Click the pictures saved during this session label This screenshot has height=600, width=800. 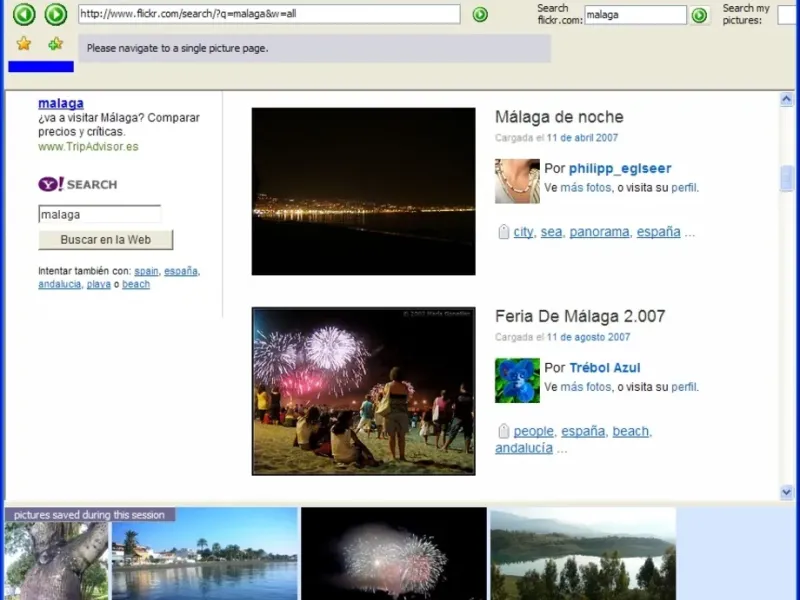click(x=89, y=515)
